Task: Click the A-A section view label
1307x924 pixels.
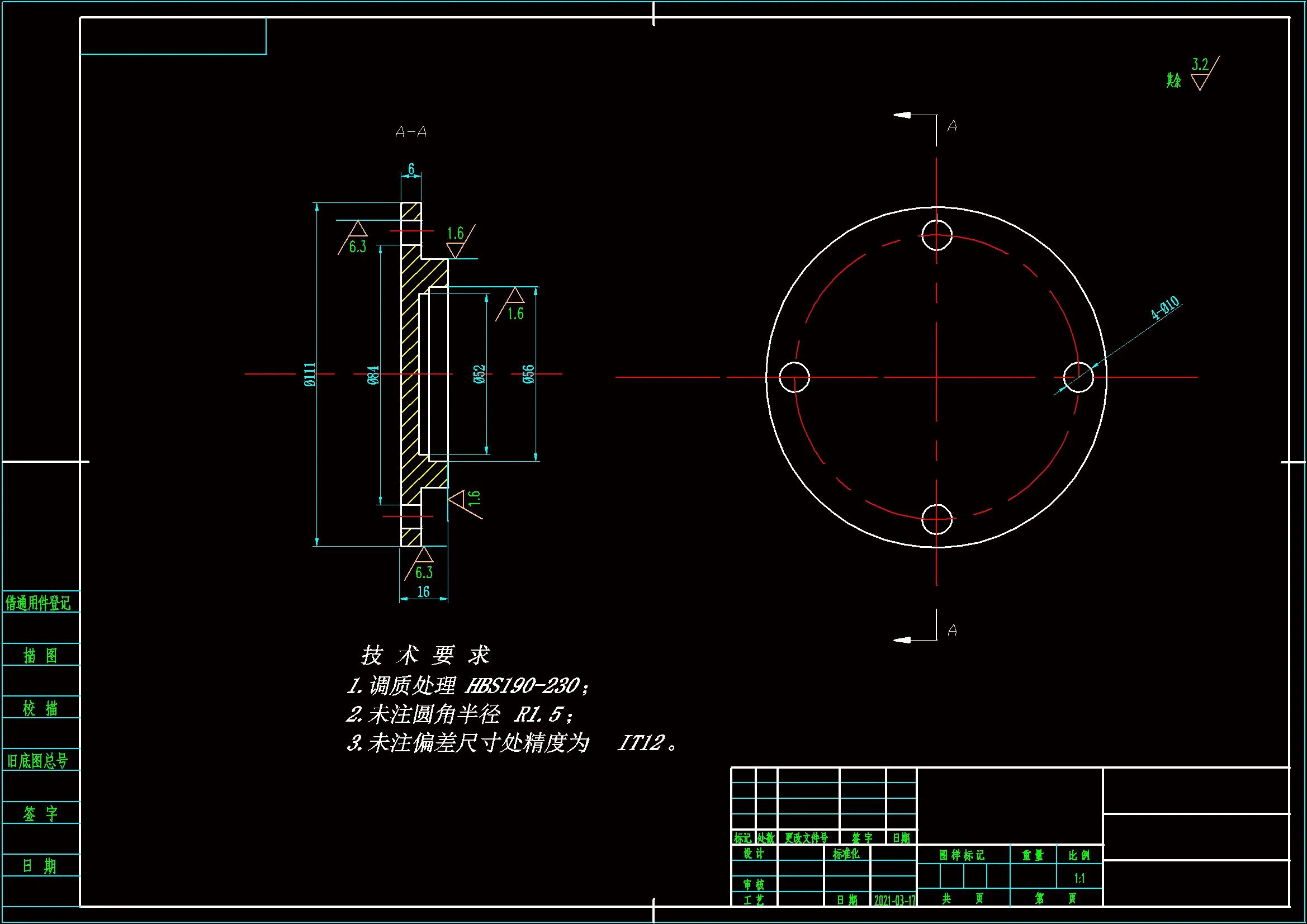Action: (410, 132)
